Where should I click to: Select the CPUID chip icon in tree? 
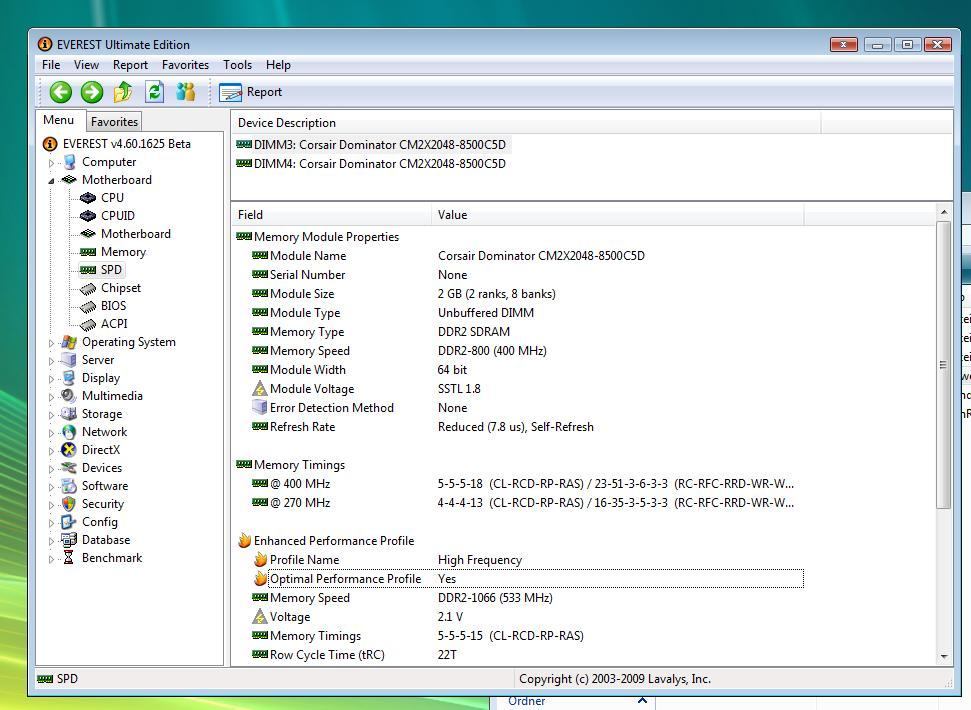click(88, 216)
